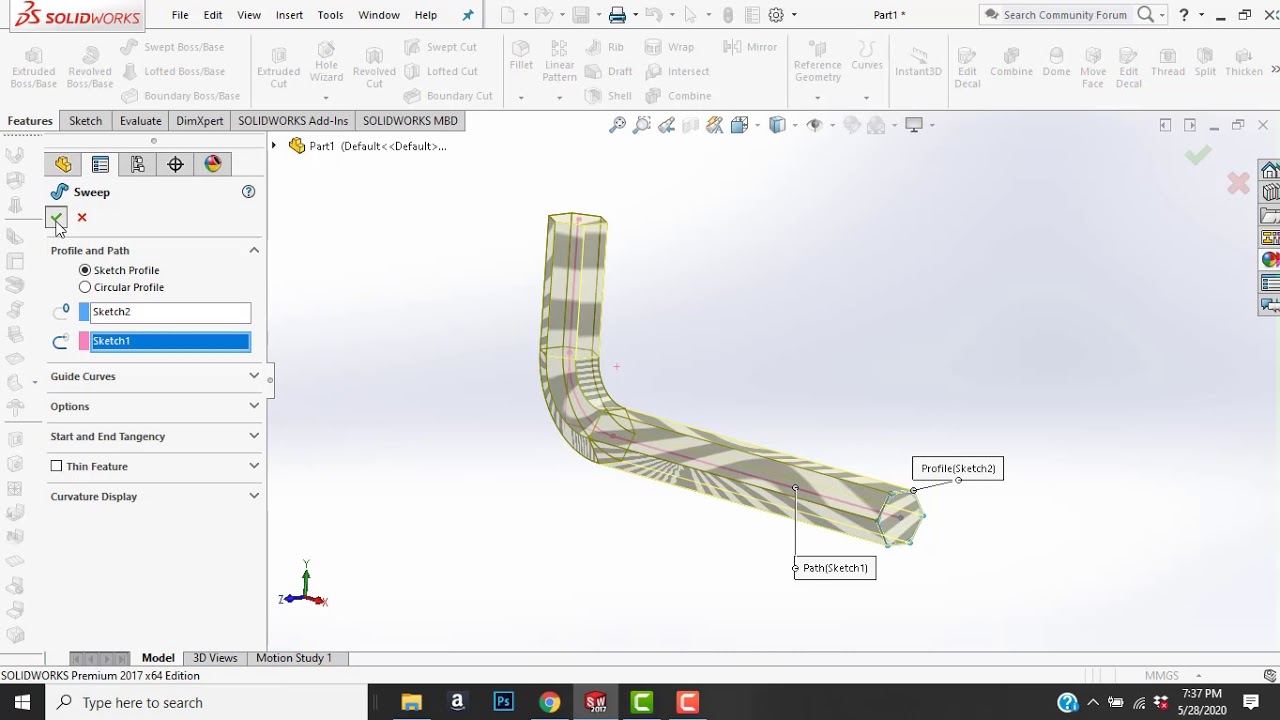Expand the Start and End Tangency section
Viewport: 1280px width, 720px height.
pos(254,436)
